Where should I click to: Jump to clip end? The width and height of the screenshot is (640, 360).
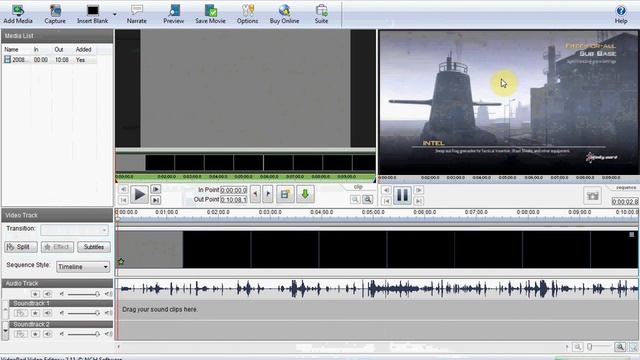156,200
